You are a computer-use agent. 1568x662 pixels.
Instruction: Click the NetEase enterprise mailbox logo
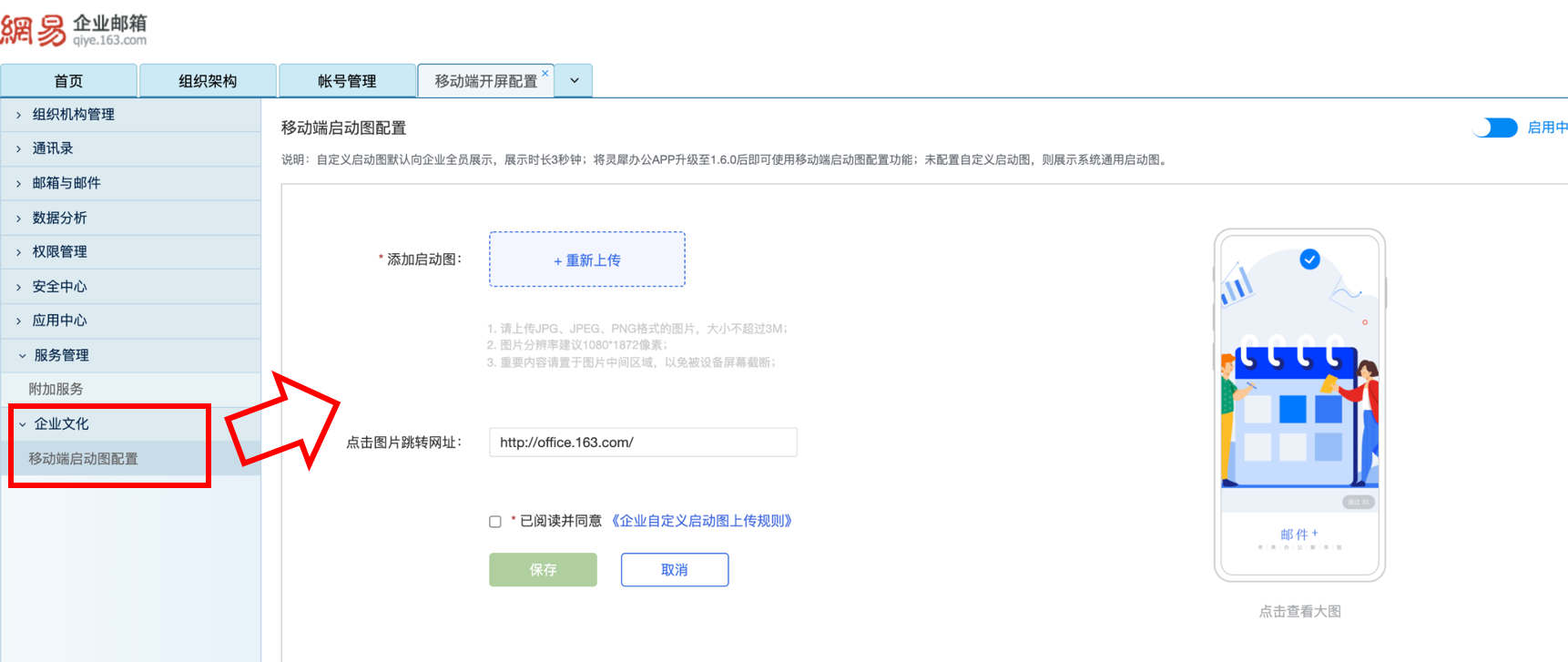point(74,29)
